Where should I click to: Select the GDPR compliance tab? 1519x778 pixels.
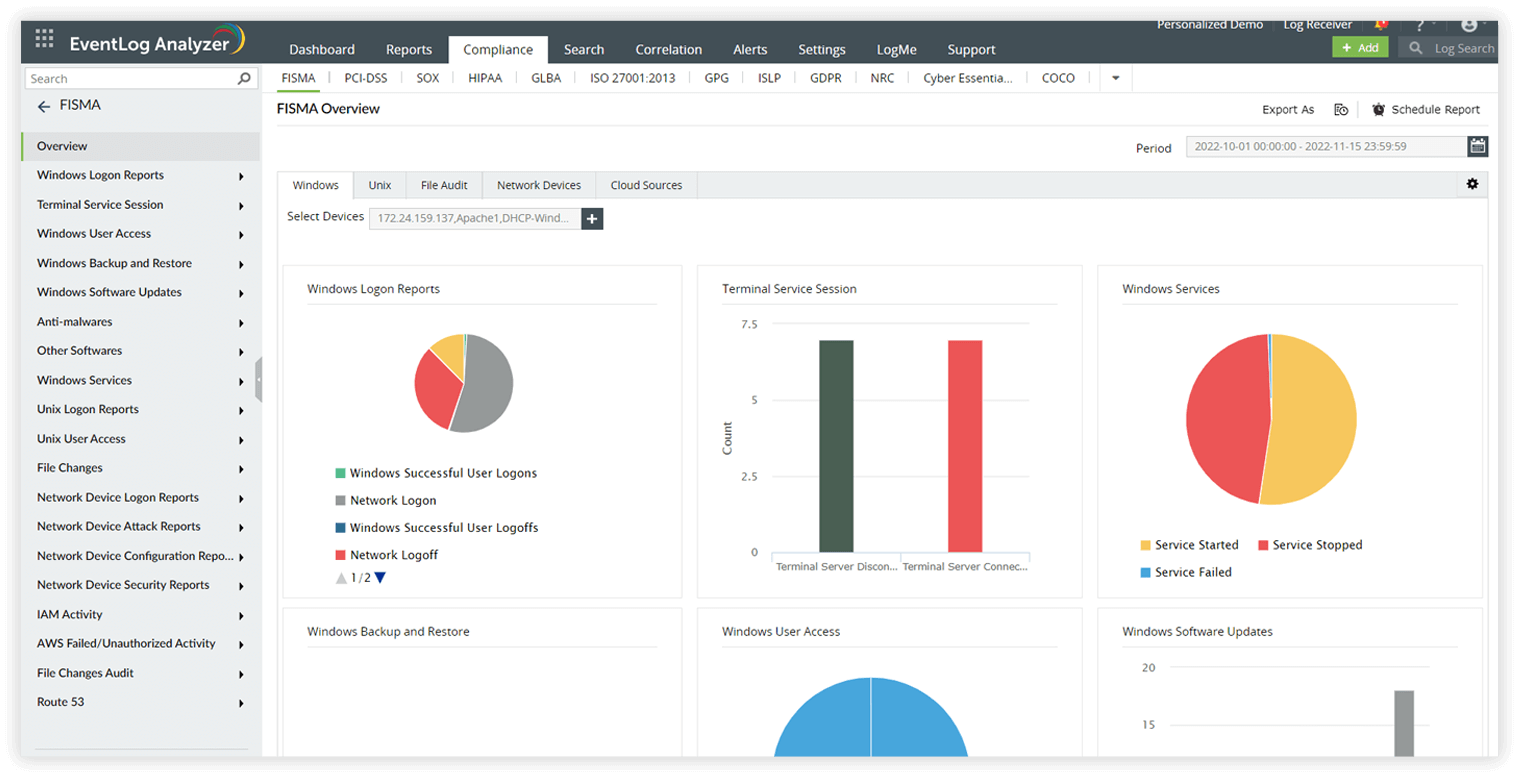click(x=826, y=78)
